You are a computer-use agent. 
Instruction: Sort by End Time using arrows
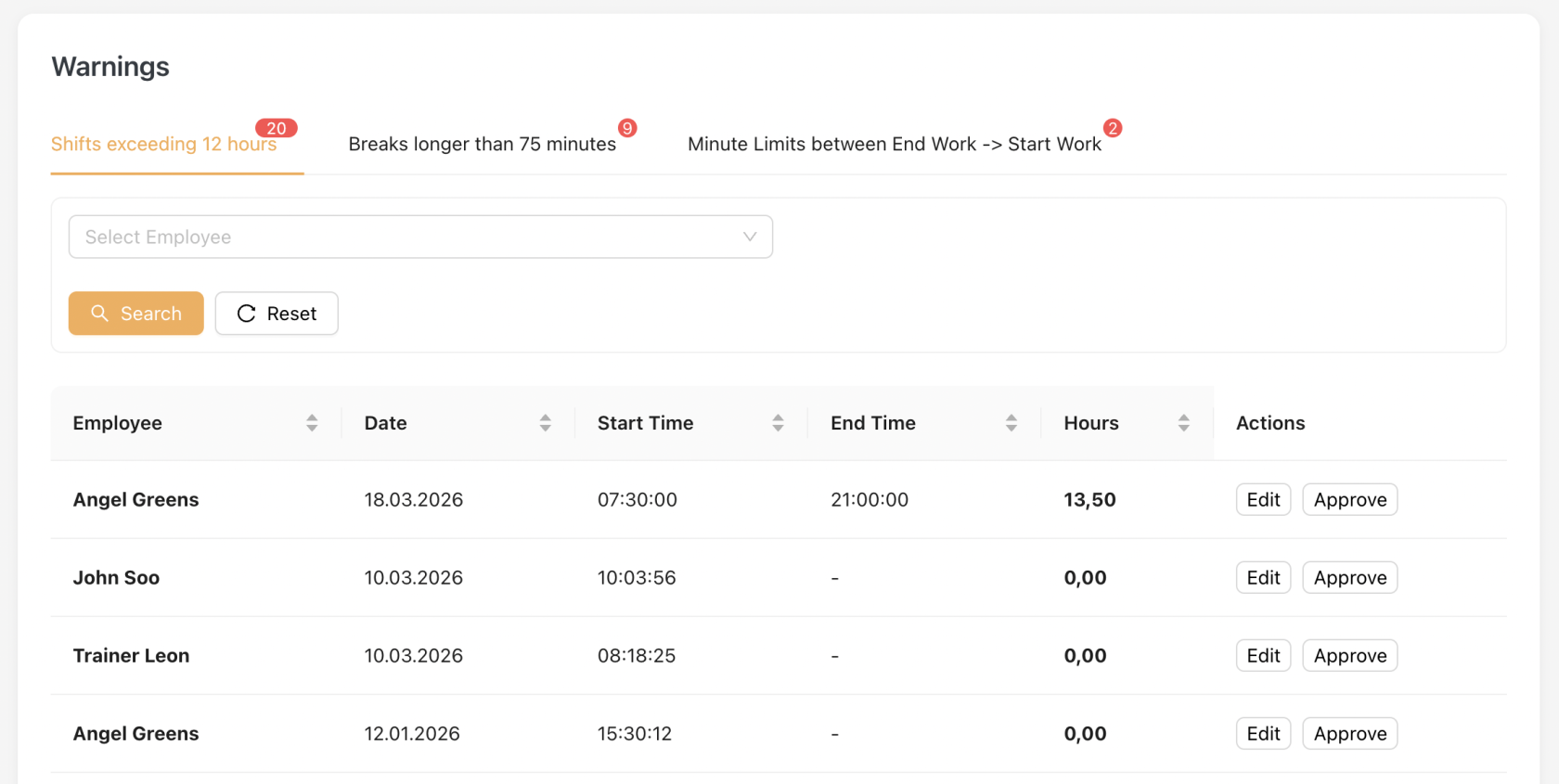point(1011,423)
